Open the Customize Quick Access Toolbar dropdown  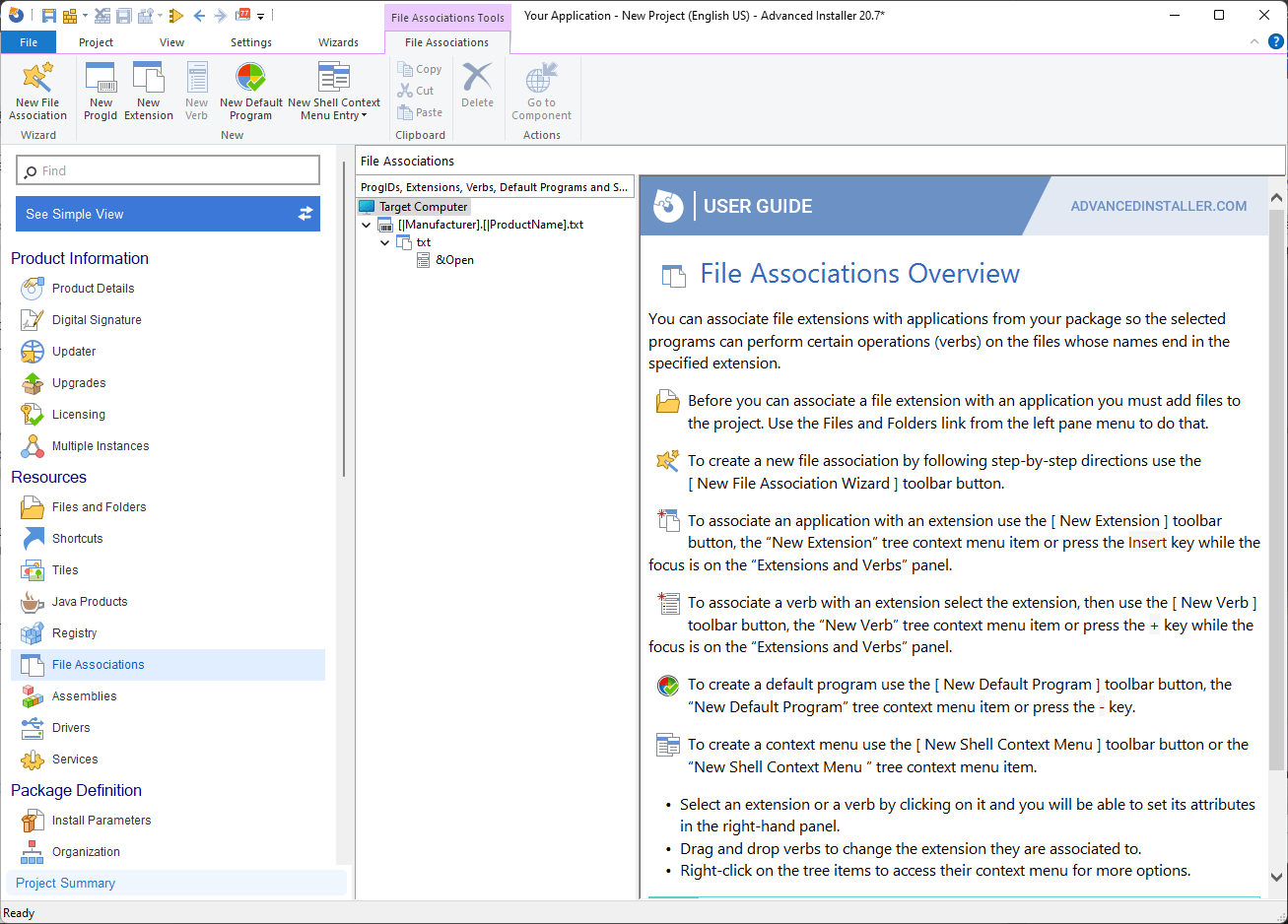[x=261, y=16]
